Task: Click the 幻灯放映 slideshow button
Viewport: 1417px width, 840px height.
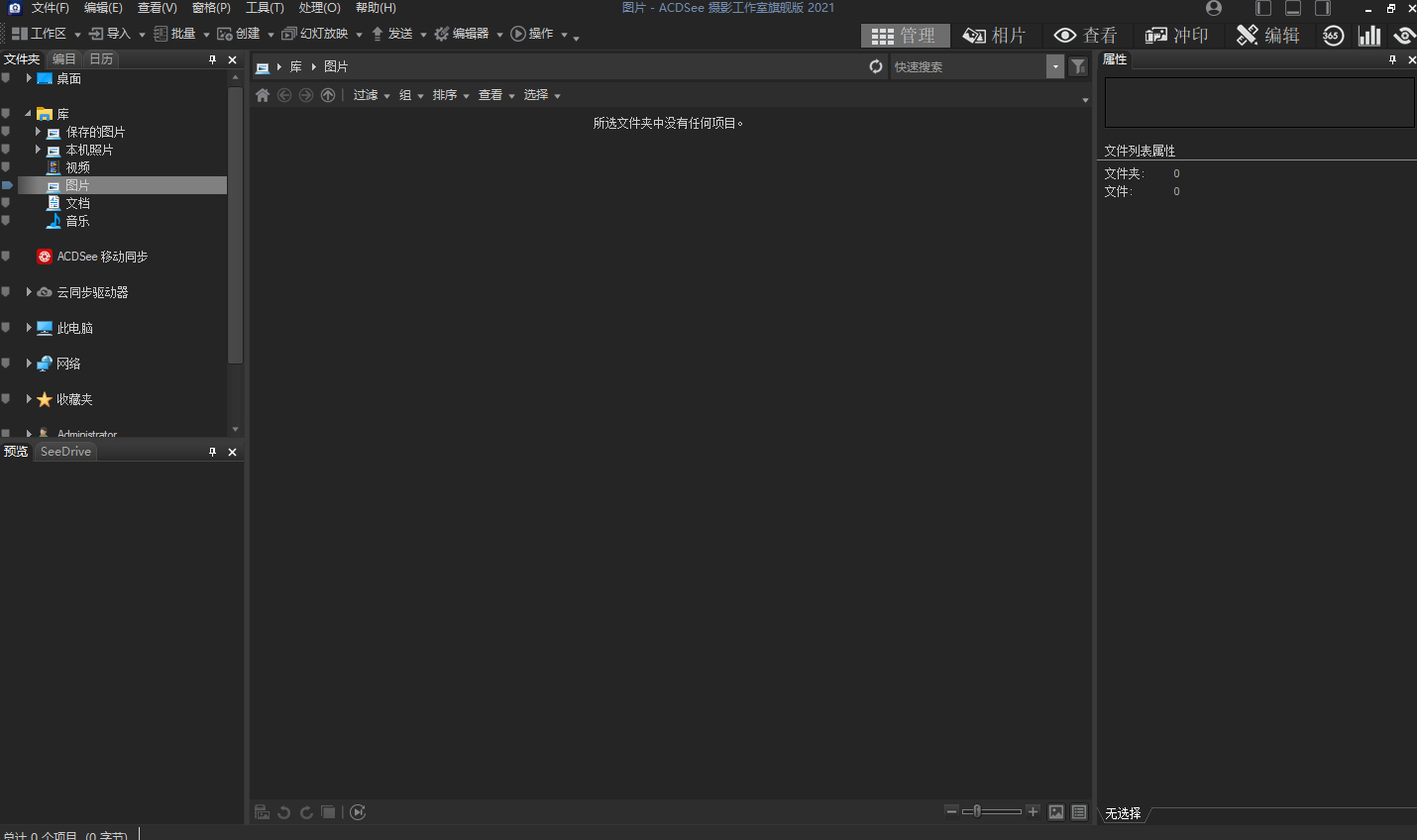Action: tap(316, 34)
